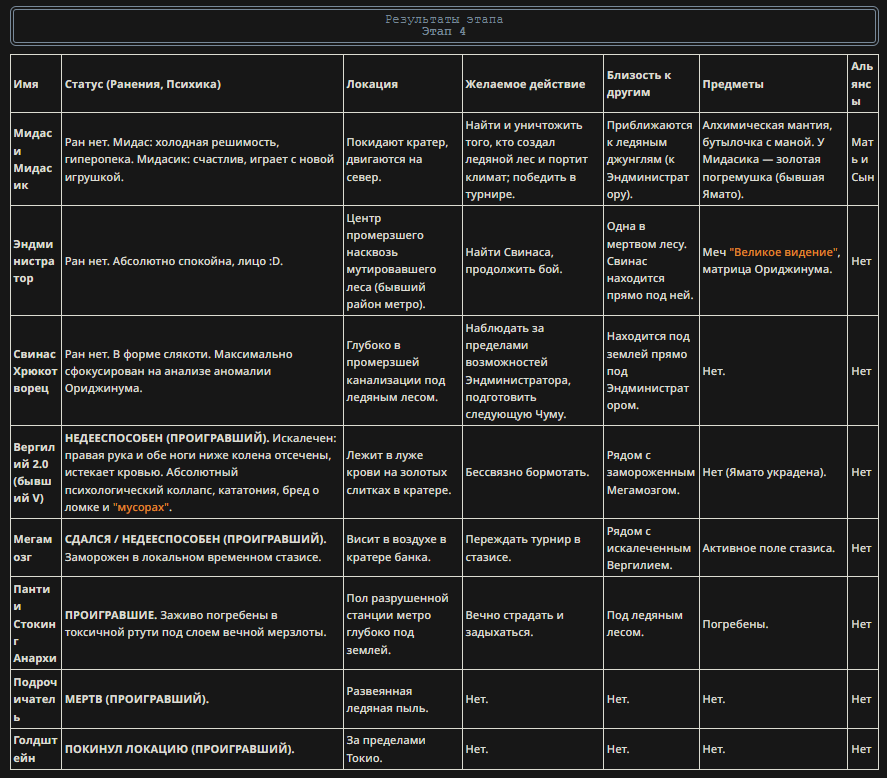Select the "Эндминистратор" name cell
887x778 pixels.
click(x=35, y=261)
